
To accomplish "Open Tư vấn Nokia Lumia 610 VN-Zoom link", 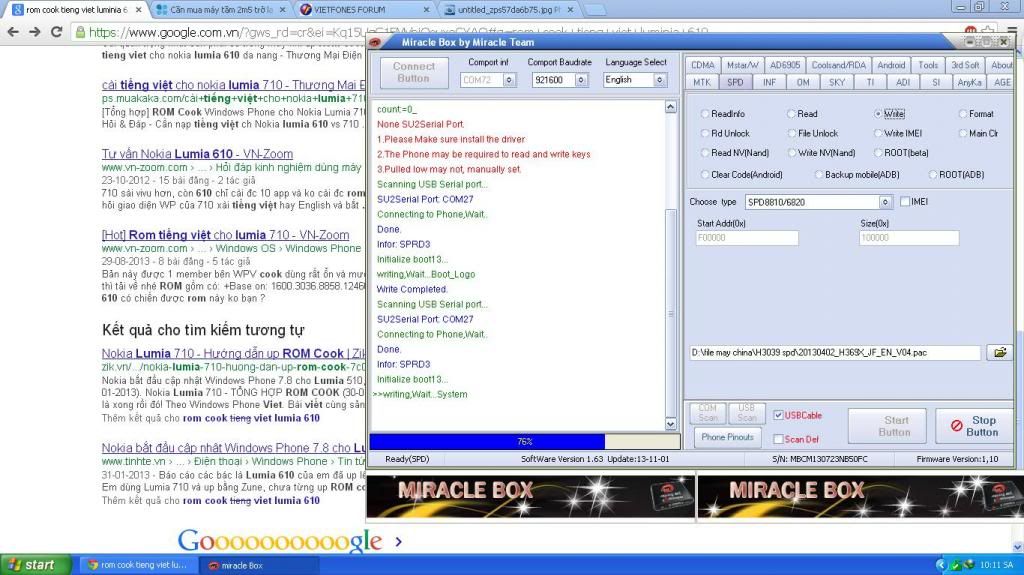I will pos(197,154).
